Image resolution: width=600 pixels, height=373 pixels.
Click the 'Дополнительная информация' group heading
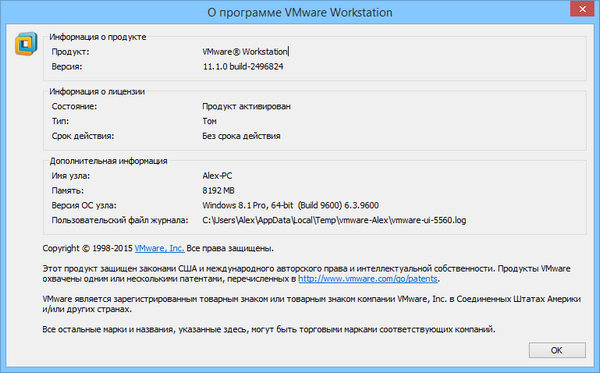(x=108, y=161)
